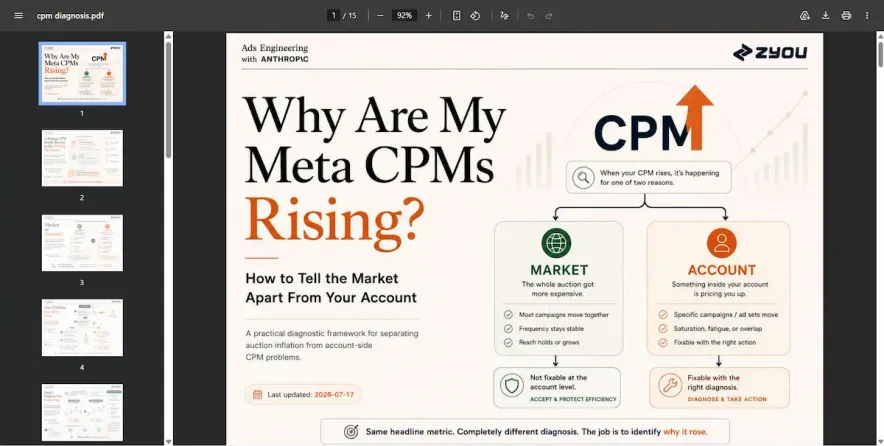The height and width of the screenshot is (446, 884).
Task: Download the PDF file
Action: pos(825,15)
